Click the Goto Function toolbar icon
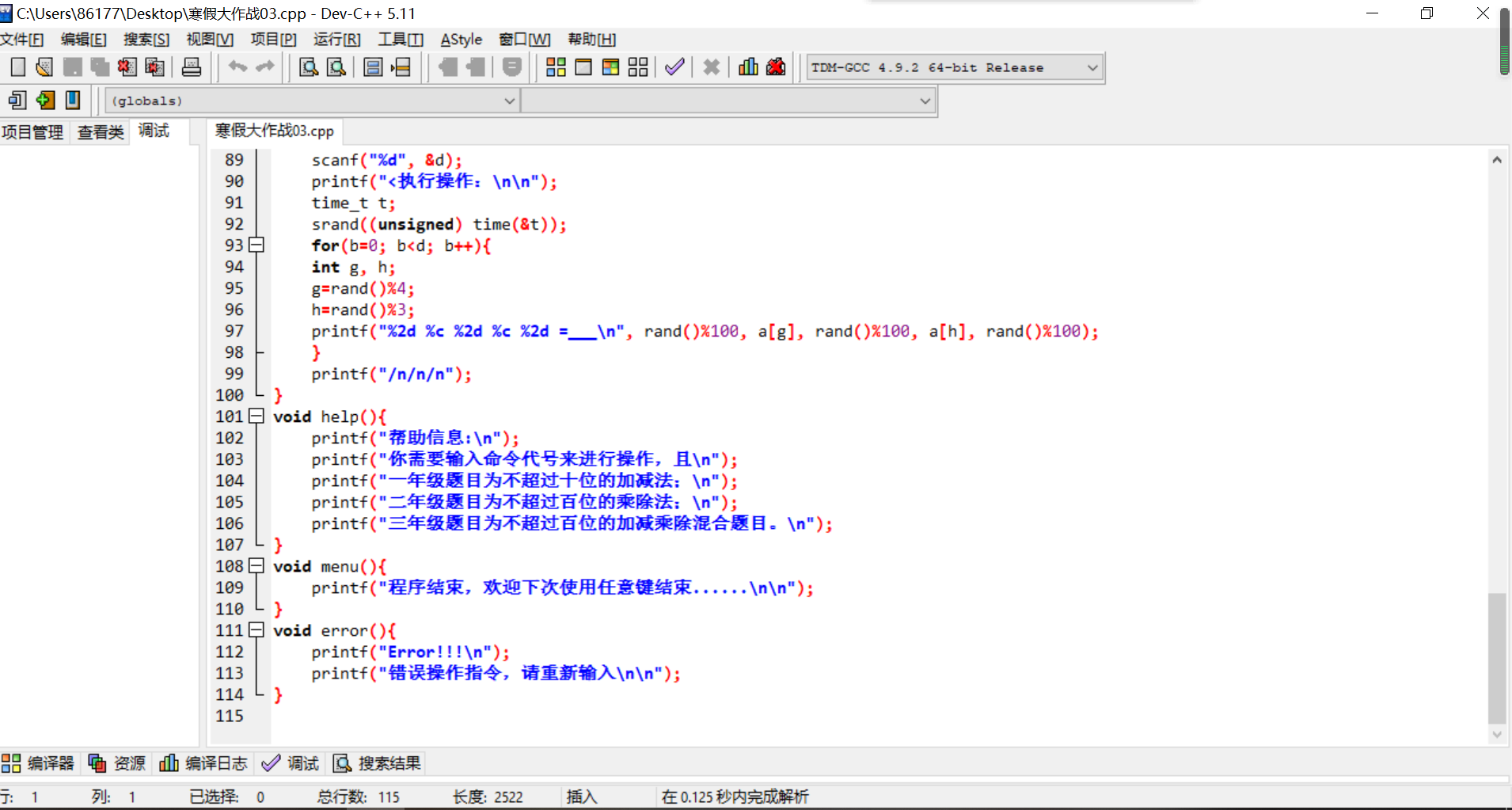This screenshot has height=810, width=1512. tap(373, 67)
